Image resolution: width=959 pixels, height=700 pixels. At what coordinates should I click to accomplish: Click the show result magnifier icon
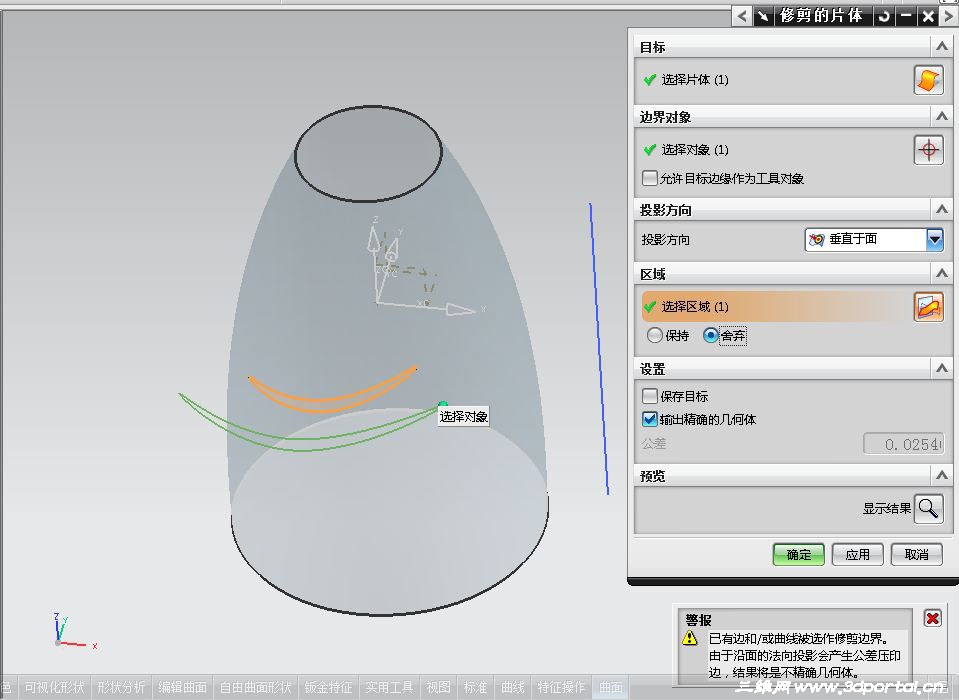point(928,509)
